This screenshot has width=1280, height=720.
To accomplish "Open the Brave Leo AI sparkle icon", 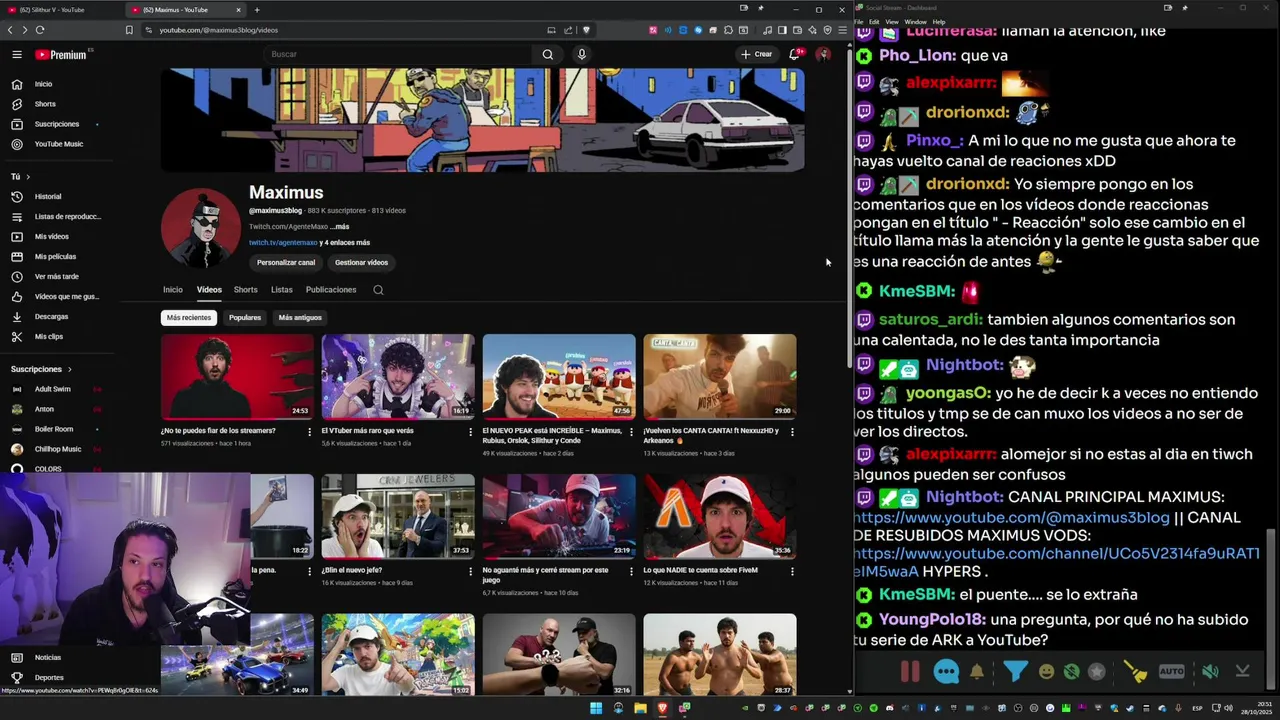I will [812, 30].
